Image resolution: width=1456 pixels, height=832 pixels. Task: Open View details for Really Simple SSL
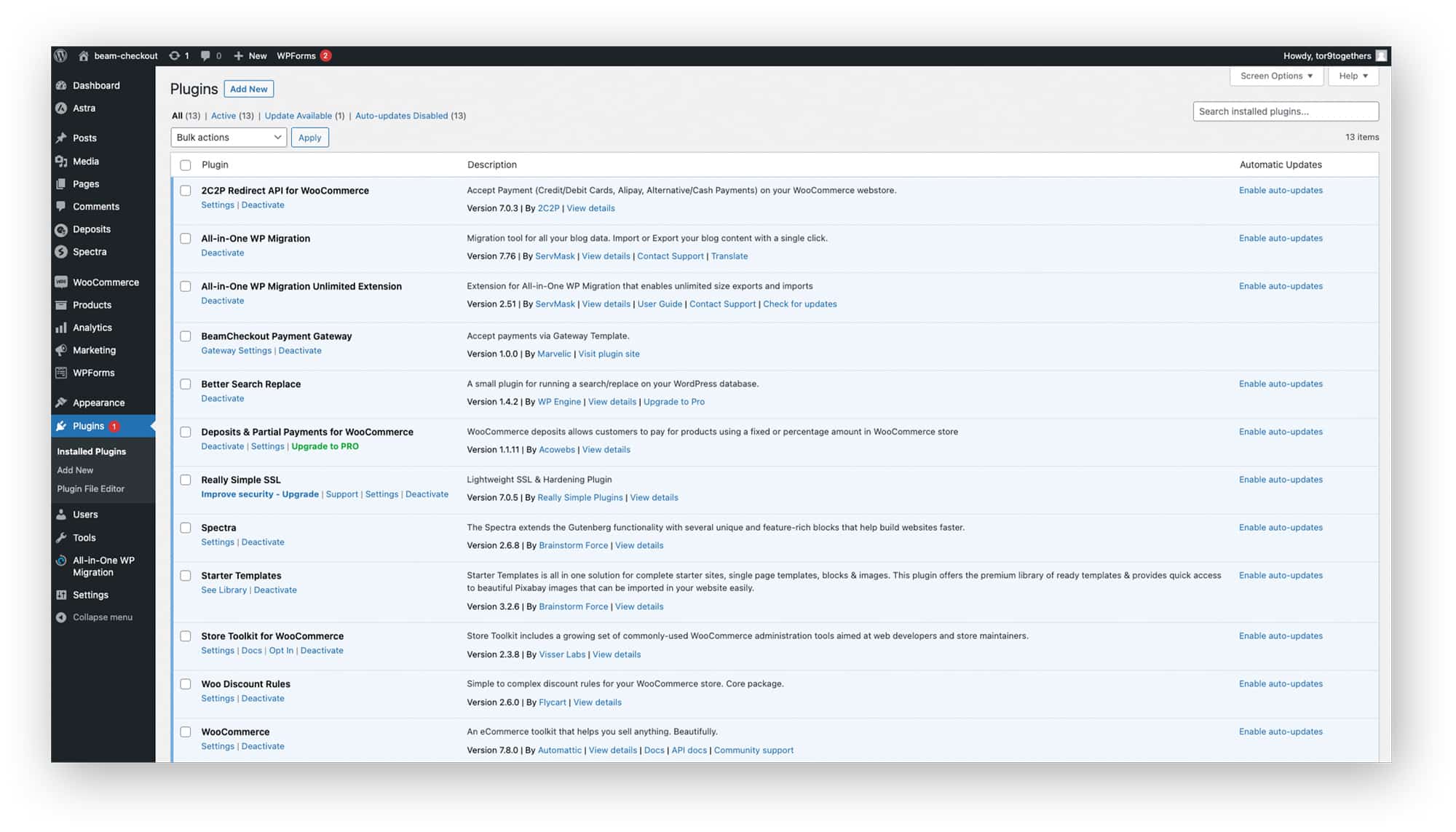coord(654,497)
